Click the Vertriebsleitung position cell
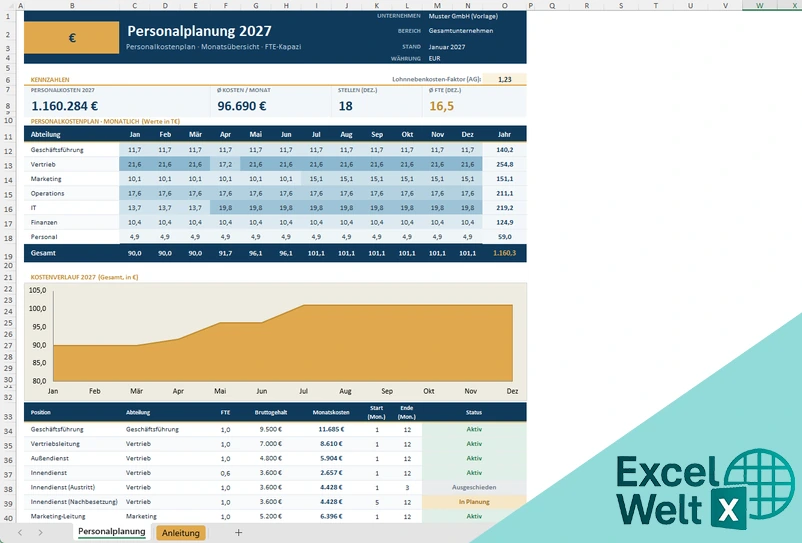Image resolution: width=802 pixels, height=543 pixels. (x=55, y=444)
